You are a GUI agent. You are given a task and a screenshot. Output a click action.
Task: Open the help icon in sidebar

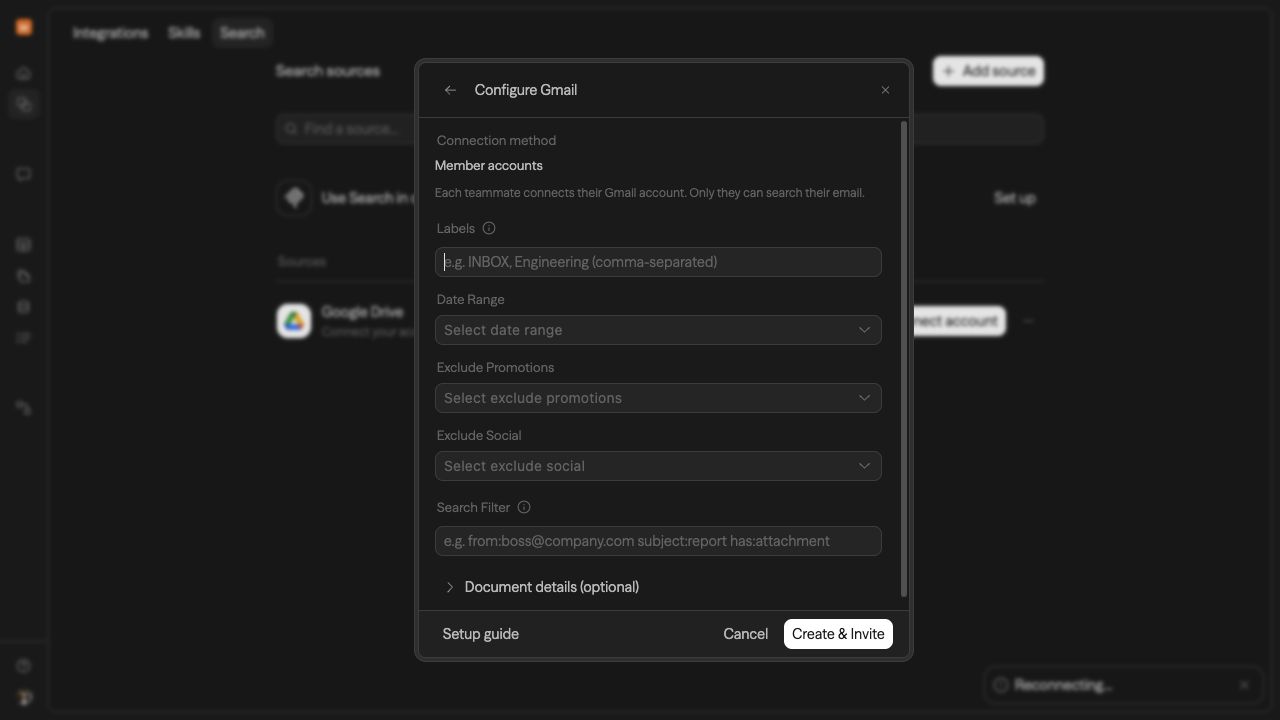tap(24, 666)
